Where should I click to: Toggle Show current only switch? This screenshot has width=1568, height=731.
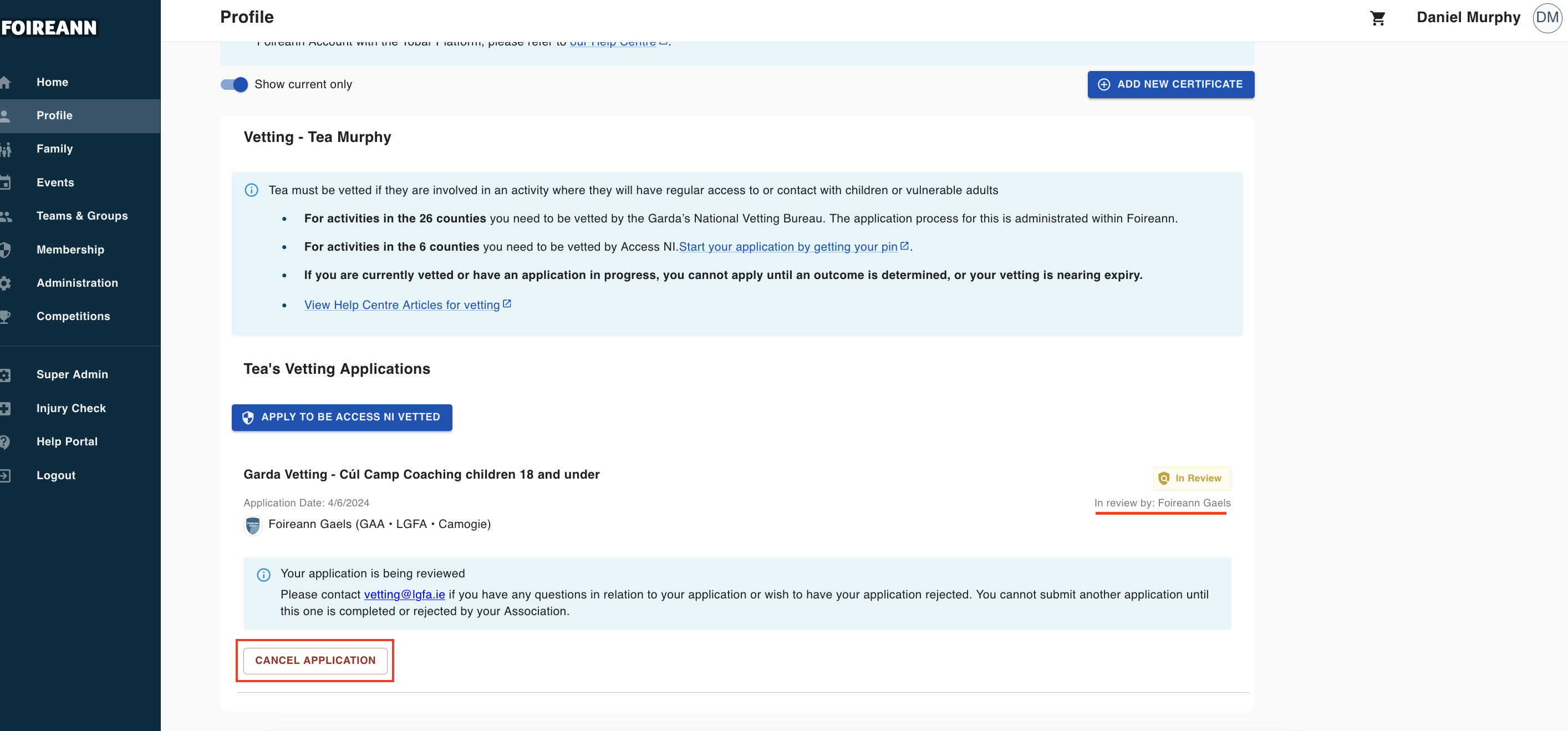235,85
